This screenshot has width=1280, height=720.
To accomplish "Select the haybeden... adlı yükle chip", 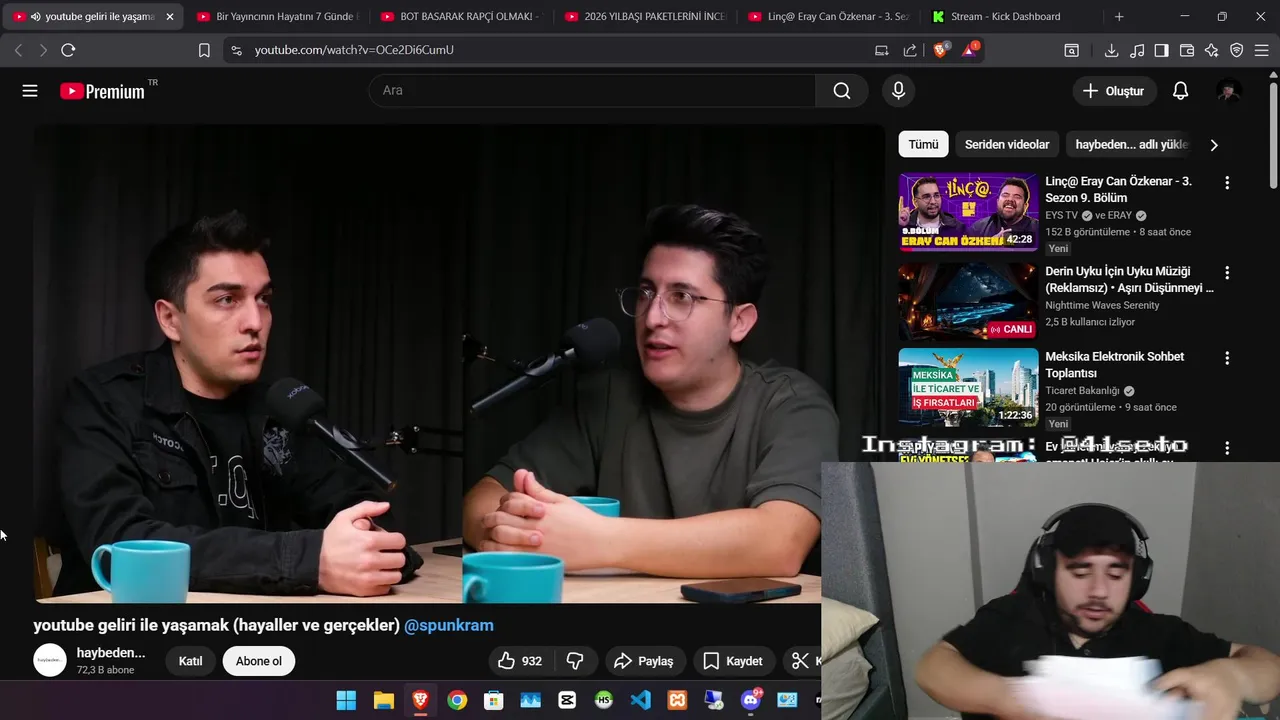I will (1131, 145).
